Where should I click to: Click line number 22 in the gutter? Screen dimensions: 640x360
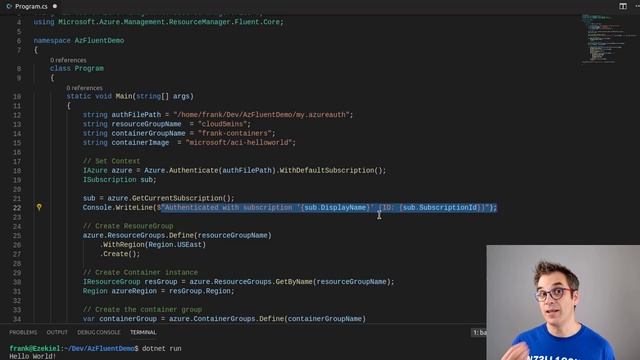17,208
